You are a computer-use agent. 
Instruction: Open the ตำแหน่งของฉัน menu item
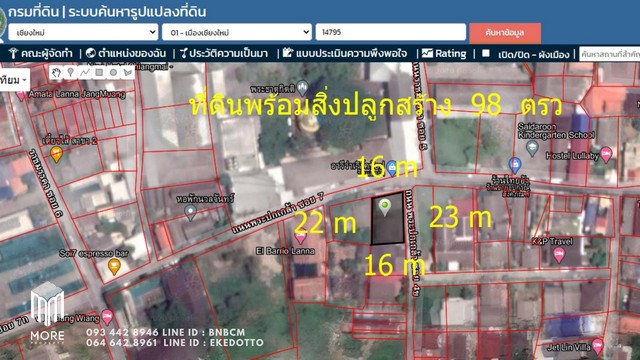[127, 53]
